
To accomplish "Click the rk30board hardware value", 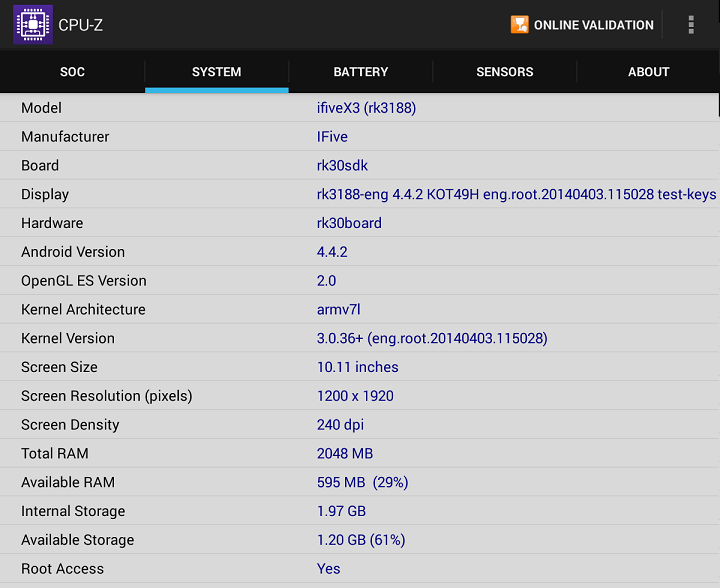I will [x=349, y=223].
